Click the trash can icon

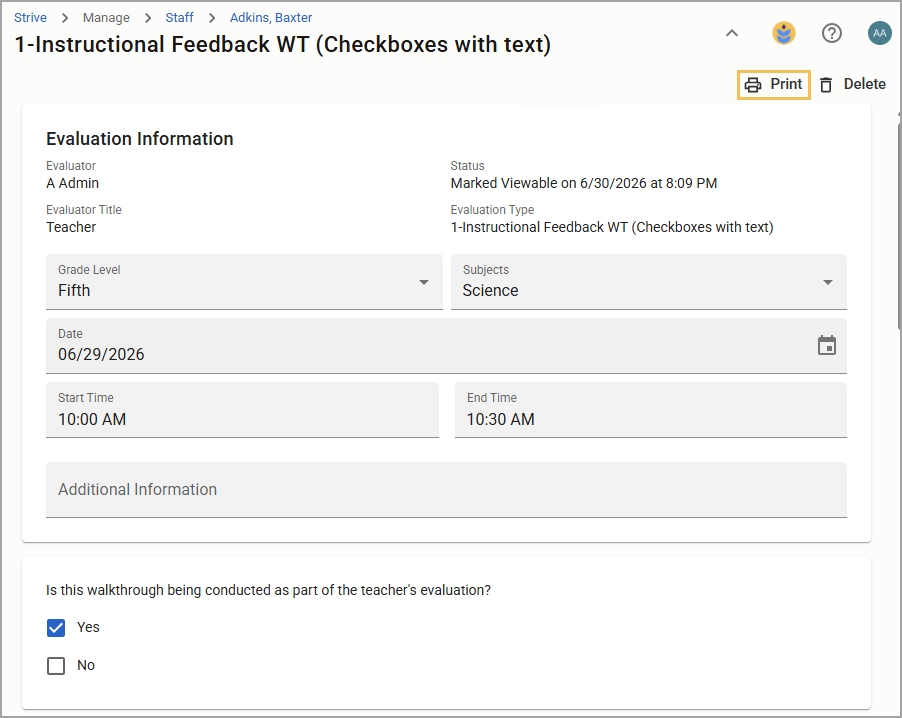click(x=826, y=85)
